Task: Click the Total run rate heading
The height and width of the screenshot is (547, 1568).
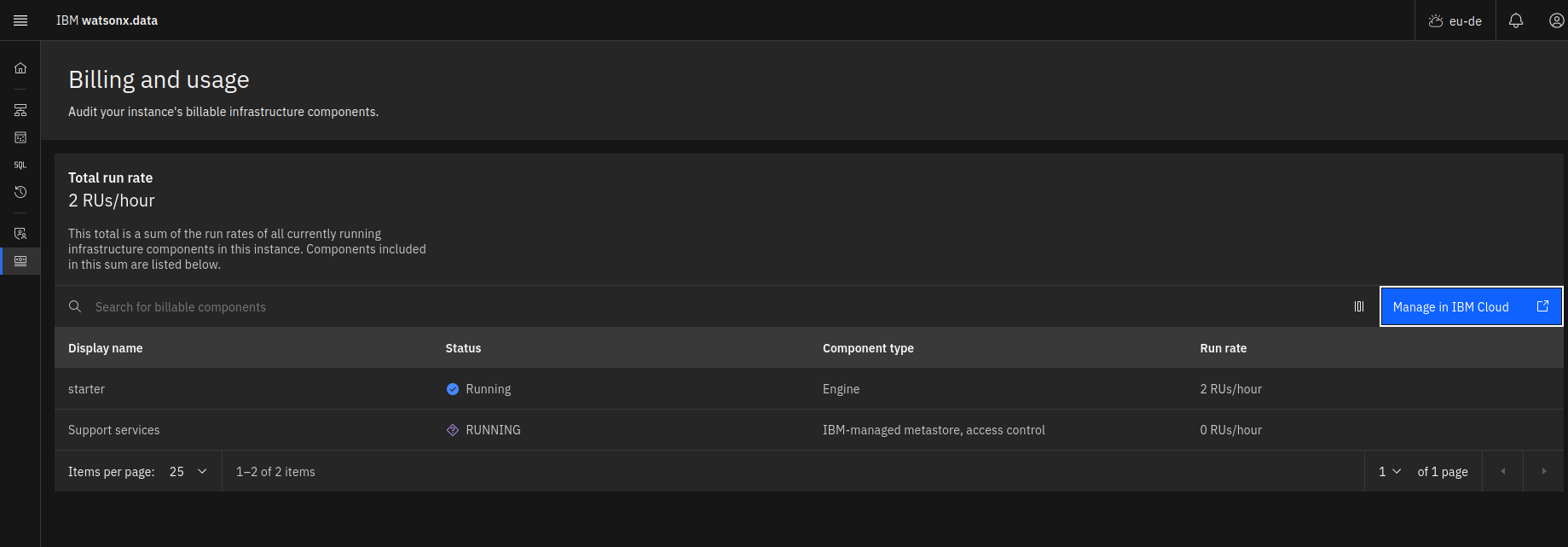Action: (x=110, y=177)
